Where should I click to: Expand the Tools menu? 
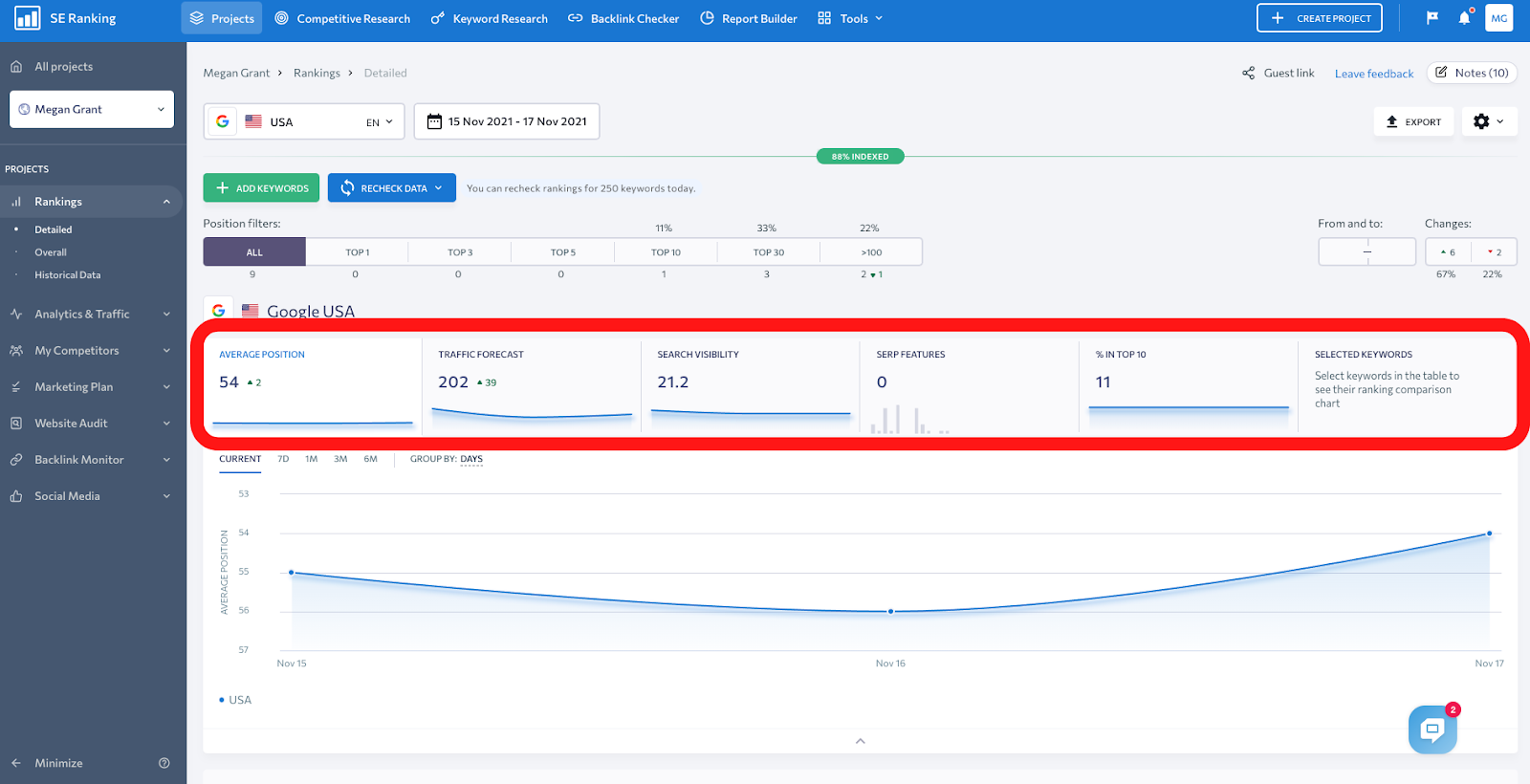pyautogui.click(x=850, y=18)
